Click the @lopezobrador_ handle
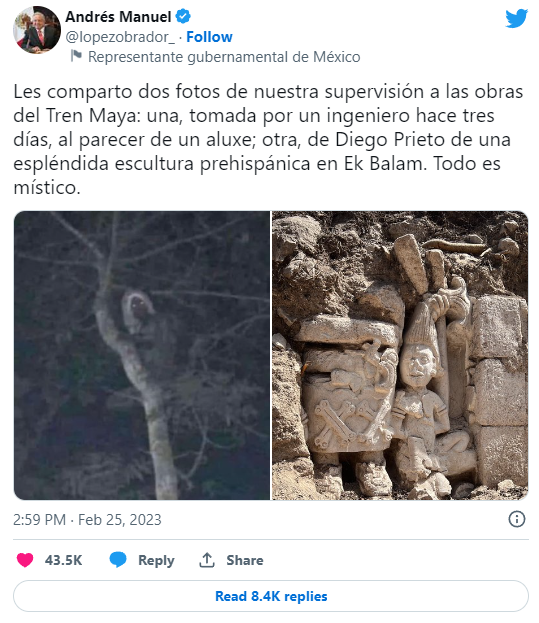Image resolution: width=539 pixels, height=623 pixels. click(120, 37)
